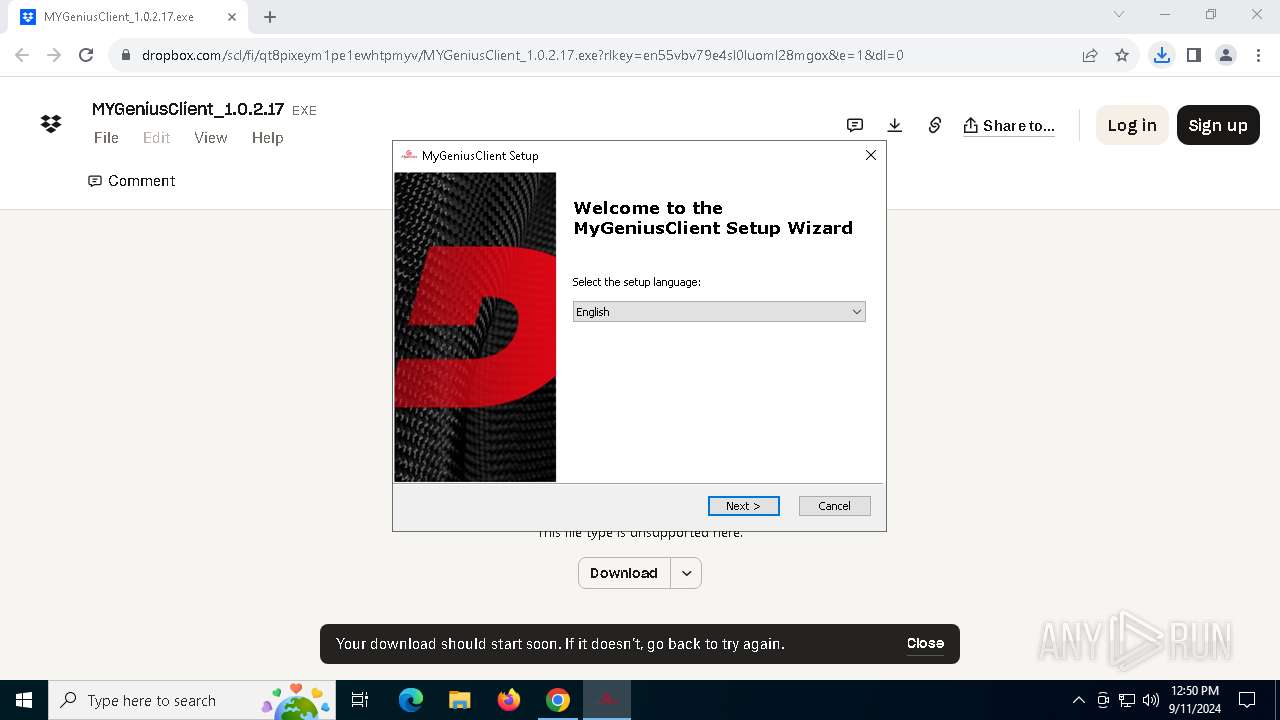The image size is (1280, 720).
Task: Open the View menu in Dropbox
Action: [210, 138]
